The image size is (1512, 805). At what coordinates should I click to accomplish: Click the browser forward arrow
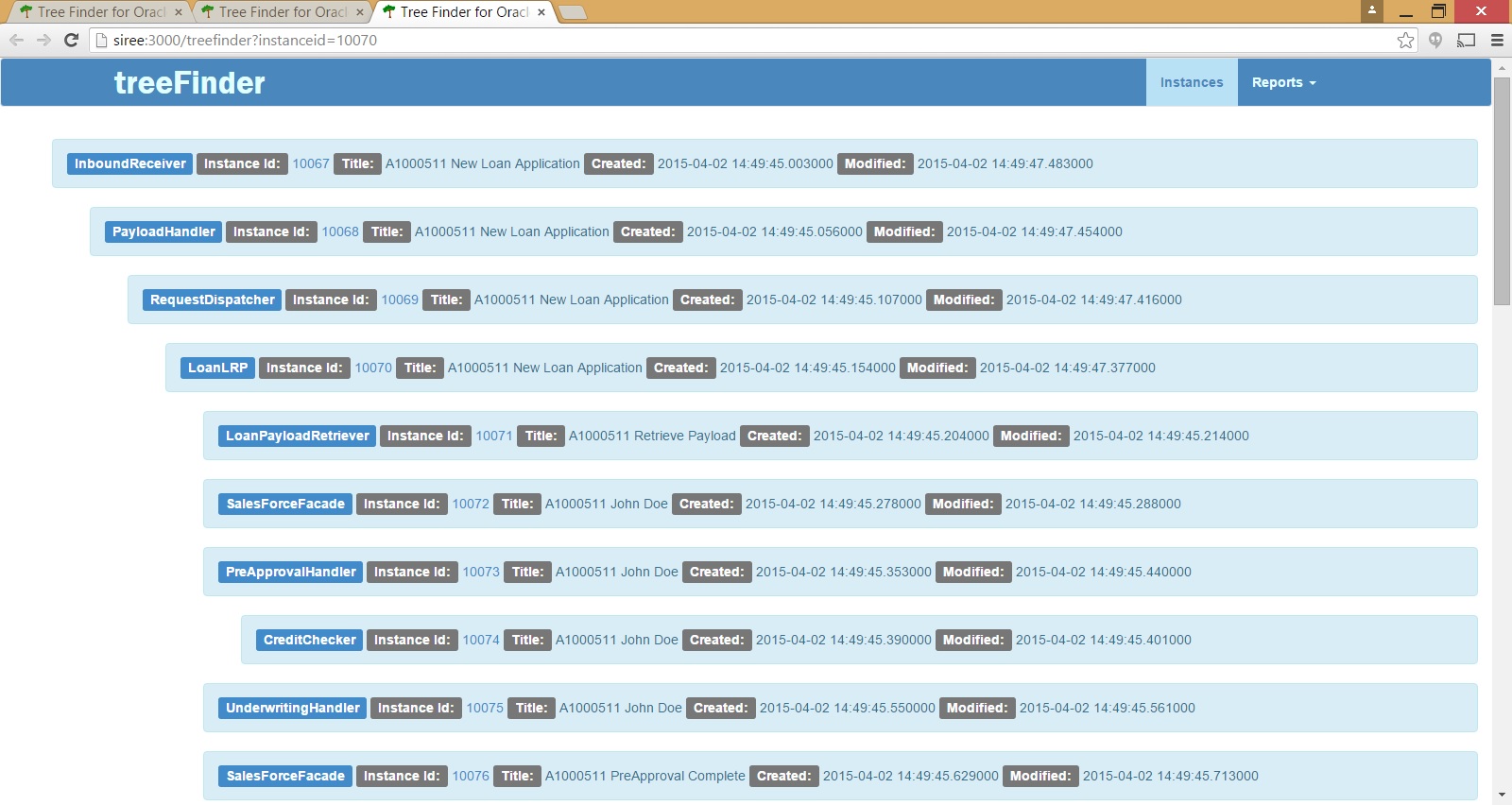click(x=43, y=40)
